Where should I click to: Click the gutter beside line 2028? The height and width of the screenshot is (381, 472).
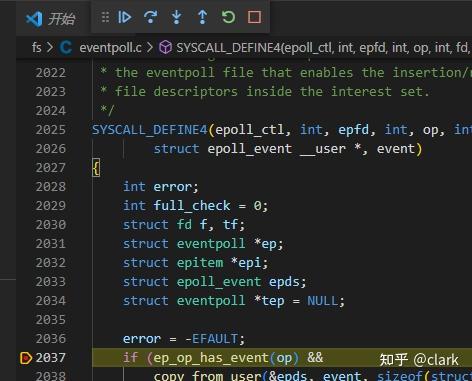coord(26,187)
